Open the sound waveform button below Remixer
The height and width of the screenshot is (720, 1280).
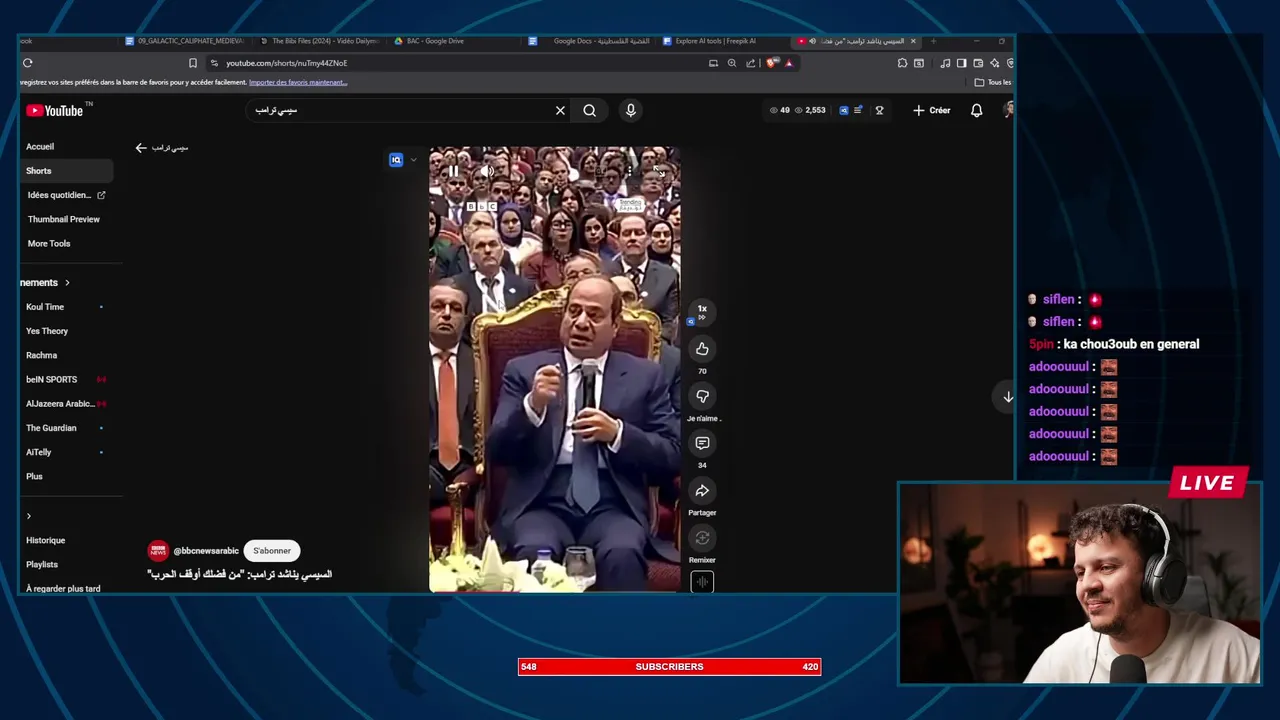(702, 582)
